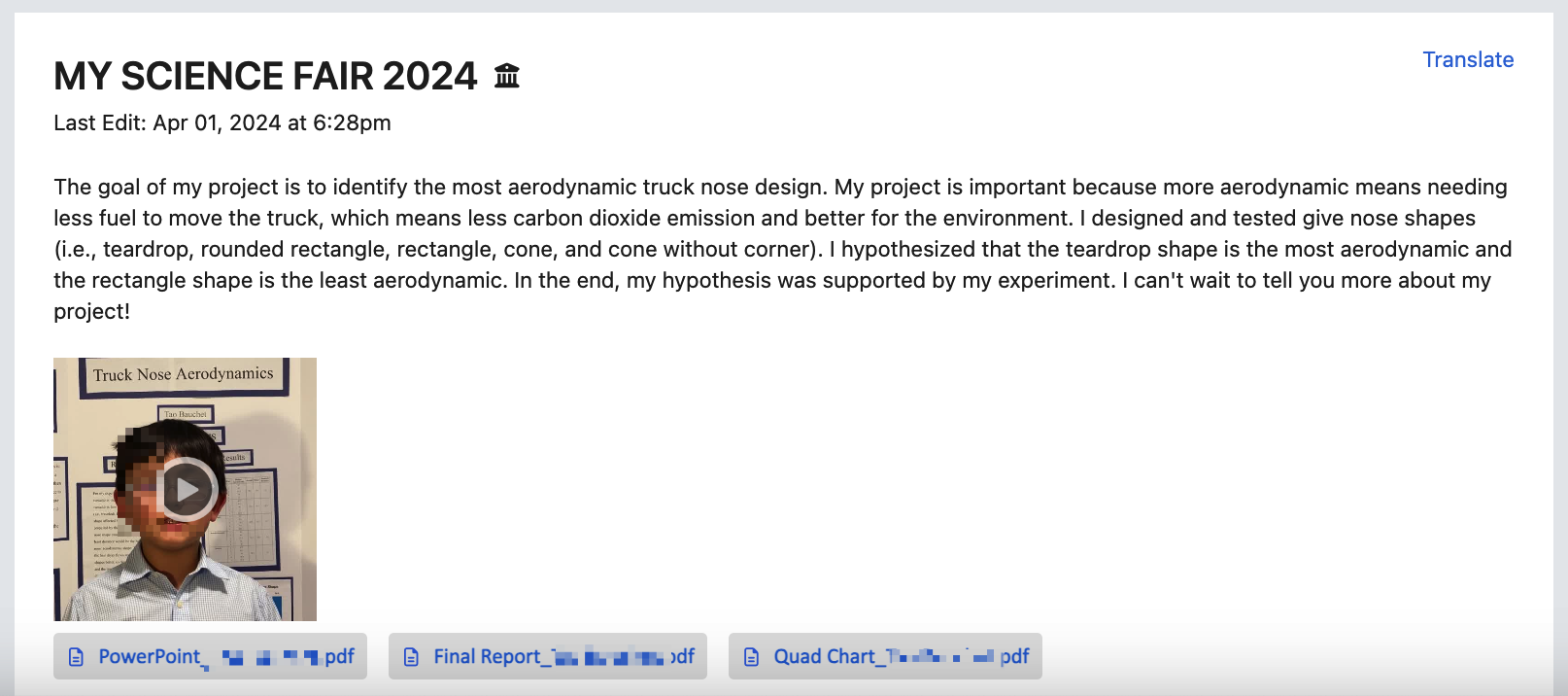Screen dimensions: 1568x696
Task: Click the Truck Nose Aerodynamics poster title in thumbnail
Action: tap(184, 374)
